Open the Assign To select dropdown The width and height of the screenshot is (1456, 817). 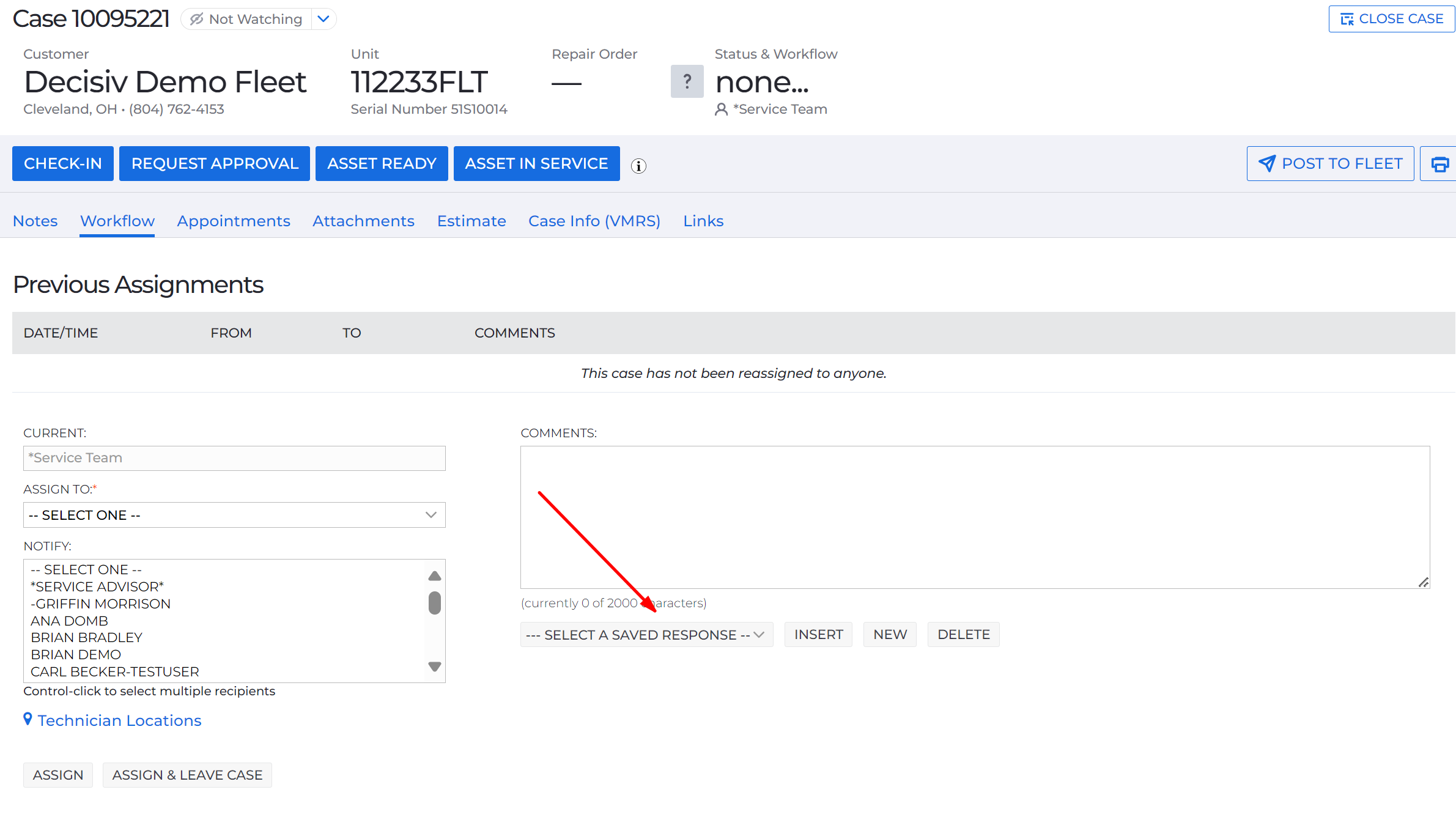tap(234, 515)
